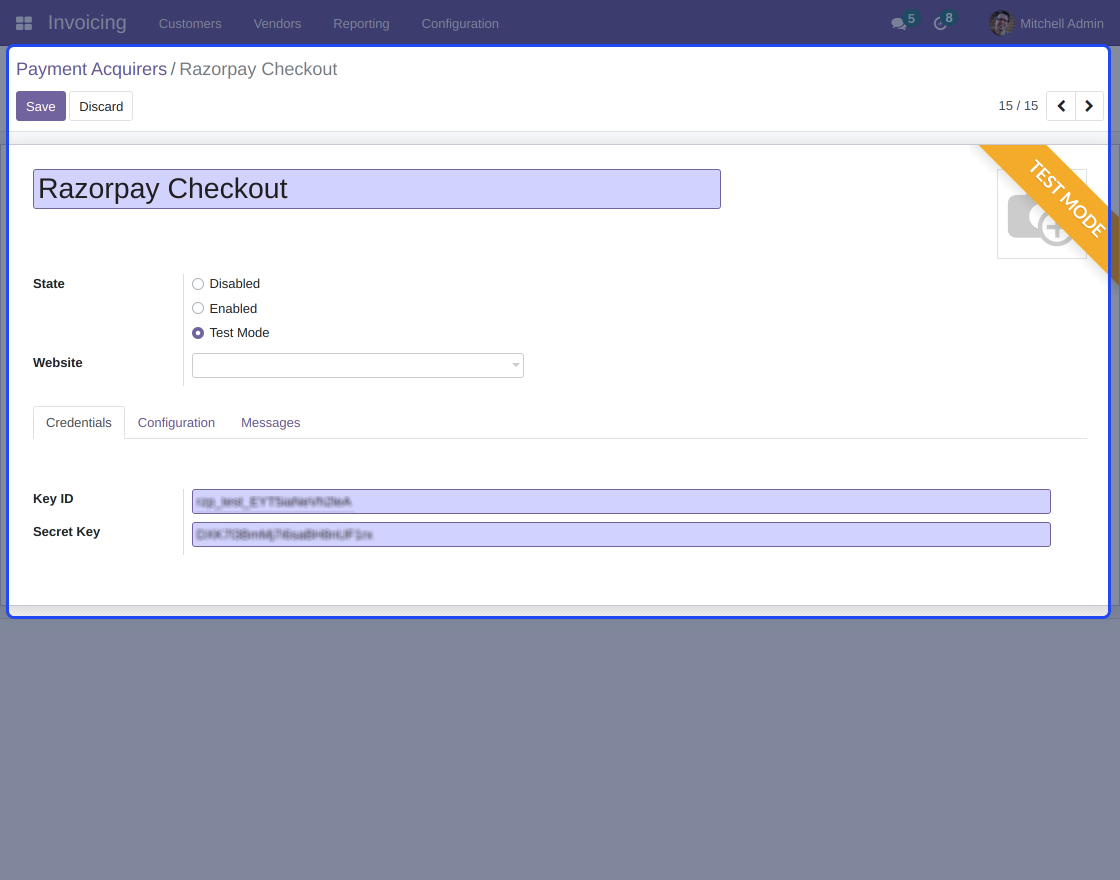Screen dimensions: 1120x880
Task: Click the Website field label
Action: pyautogui.click(x=58, y=363)
